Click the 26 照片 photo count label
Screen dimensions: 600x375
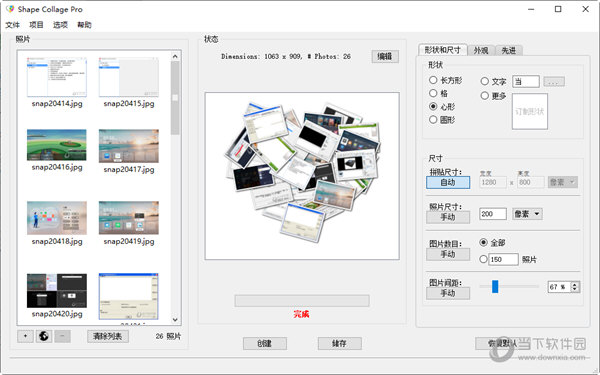coord(168,336)
